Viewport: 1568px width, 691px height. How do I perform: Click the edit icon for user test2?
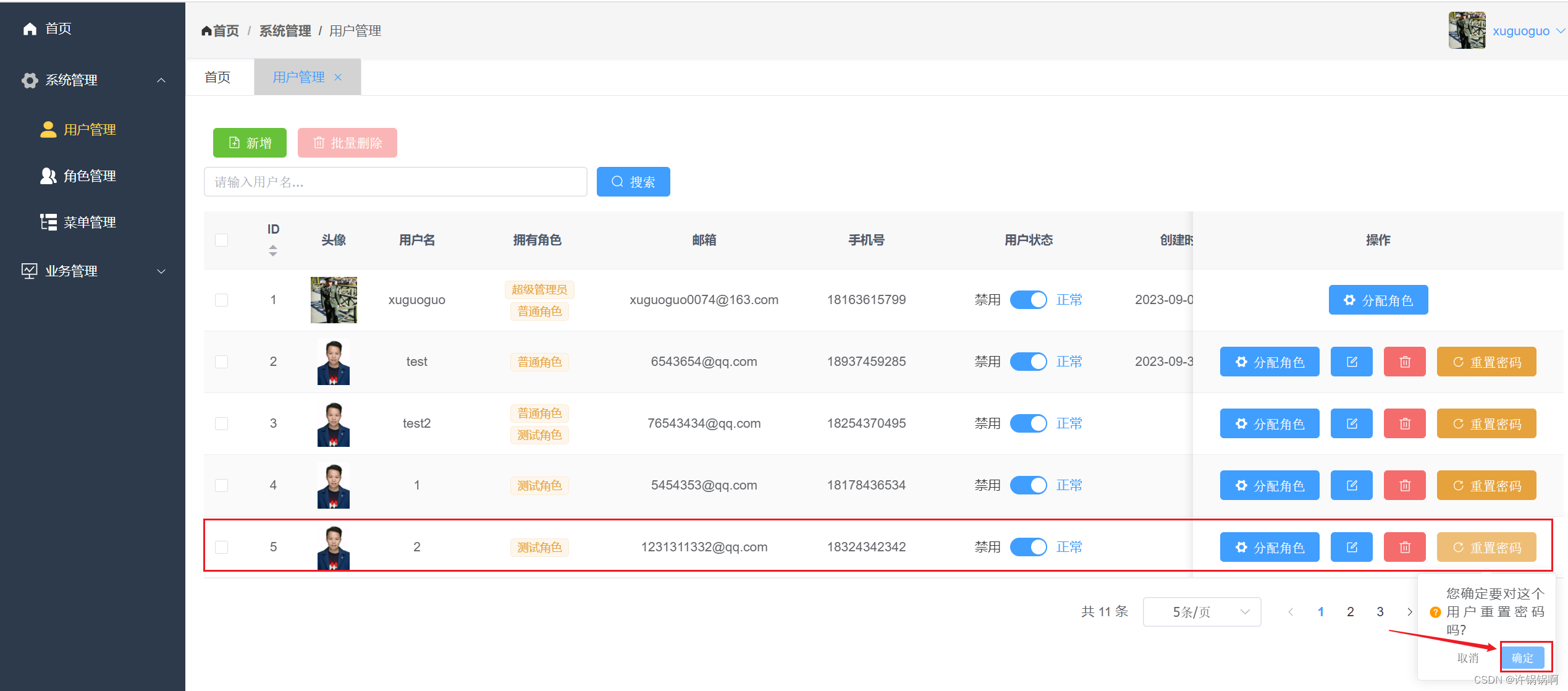pos(1351,423)
